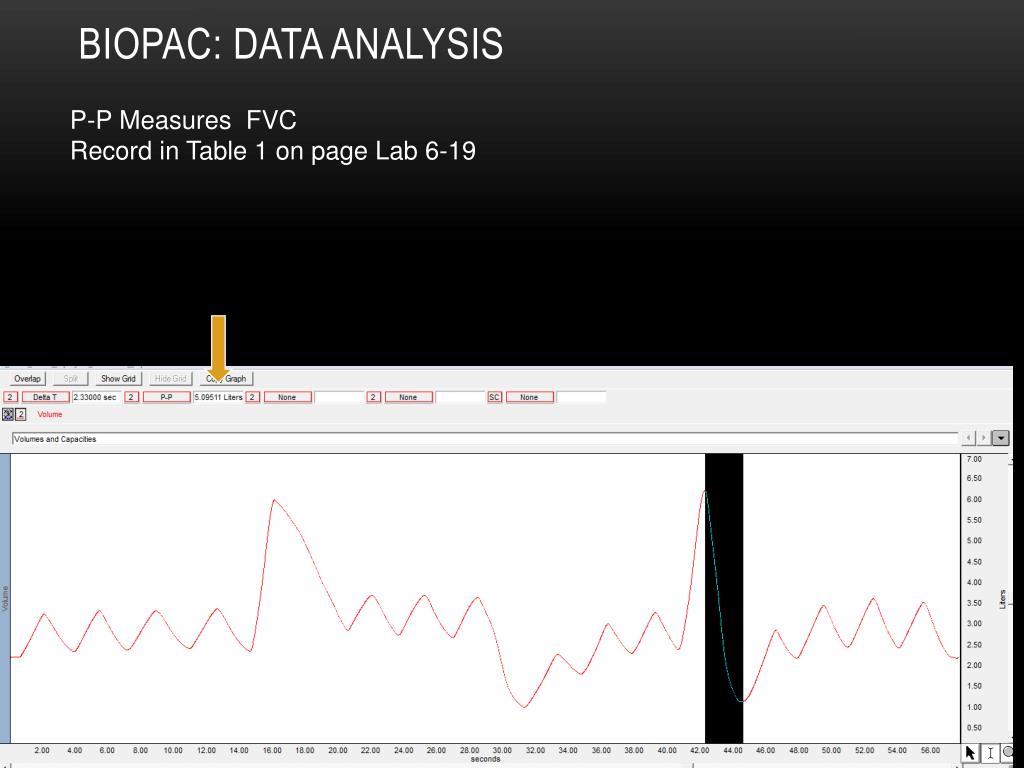
Task: Click the 56.00 tick on the time axis
Action: click(930, 750)
